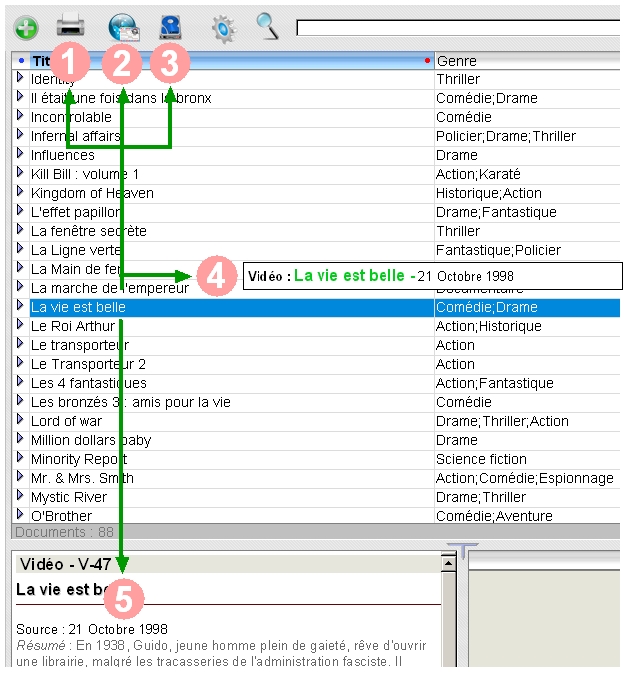Viewport: 629px width, 673px height.
Task: Click the printer icon in toolbar
Action: [71, 26]
